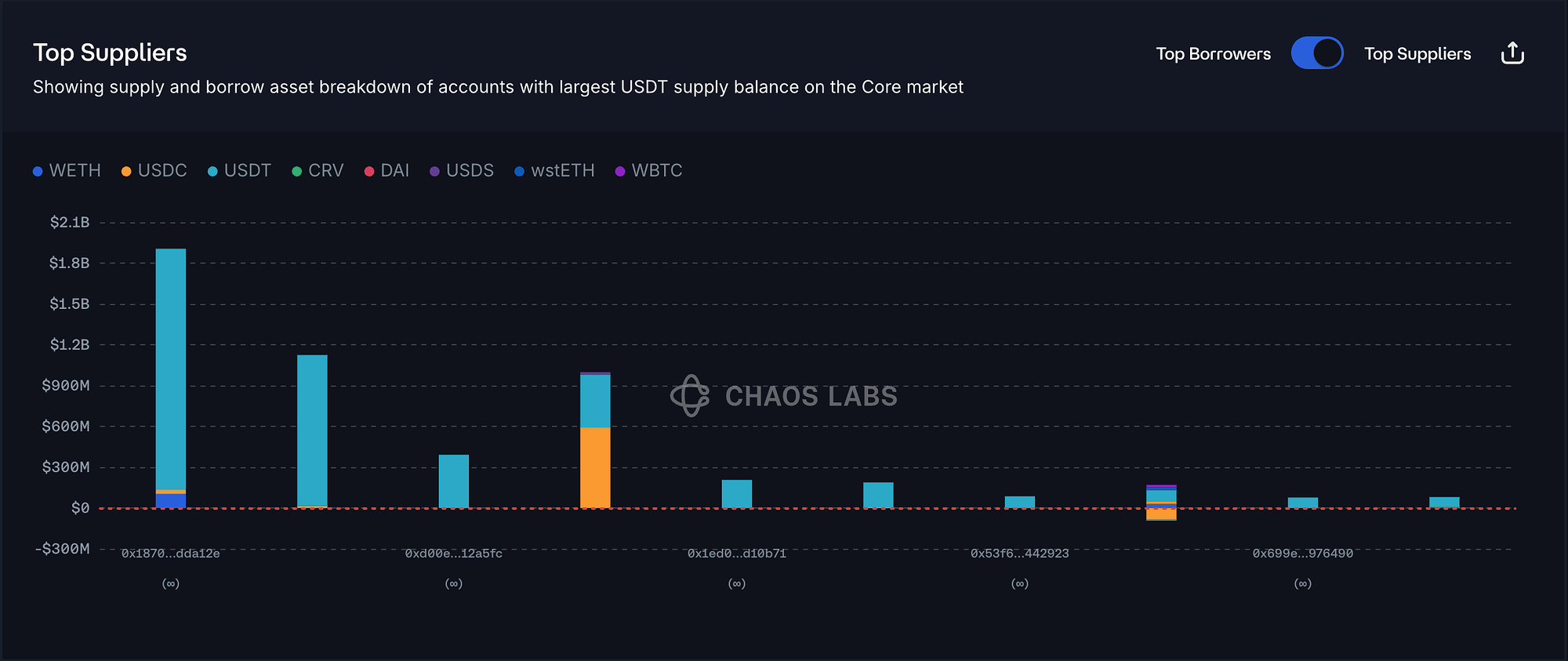This screenshot has height=661, width=1568.
Task: Toggle USDC legend series visibility
Action: point(154,171)
